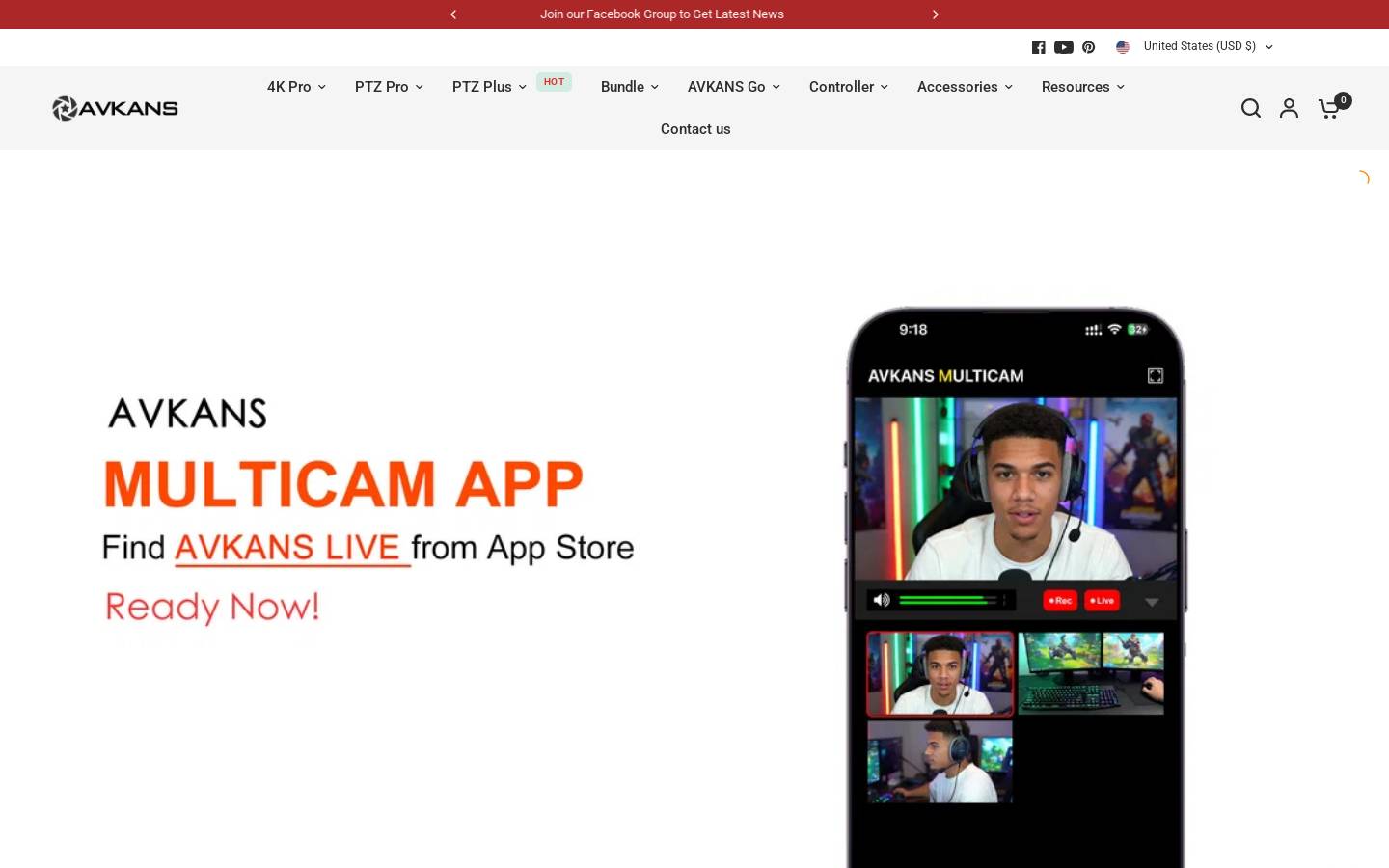Expand the Resources menu
Image resolution: width=1389 pixels, height=868 pixels.
point(1083,87)
